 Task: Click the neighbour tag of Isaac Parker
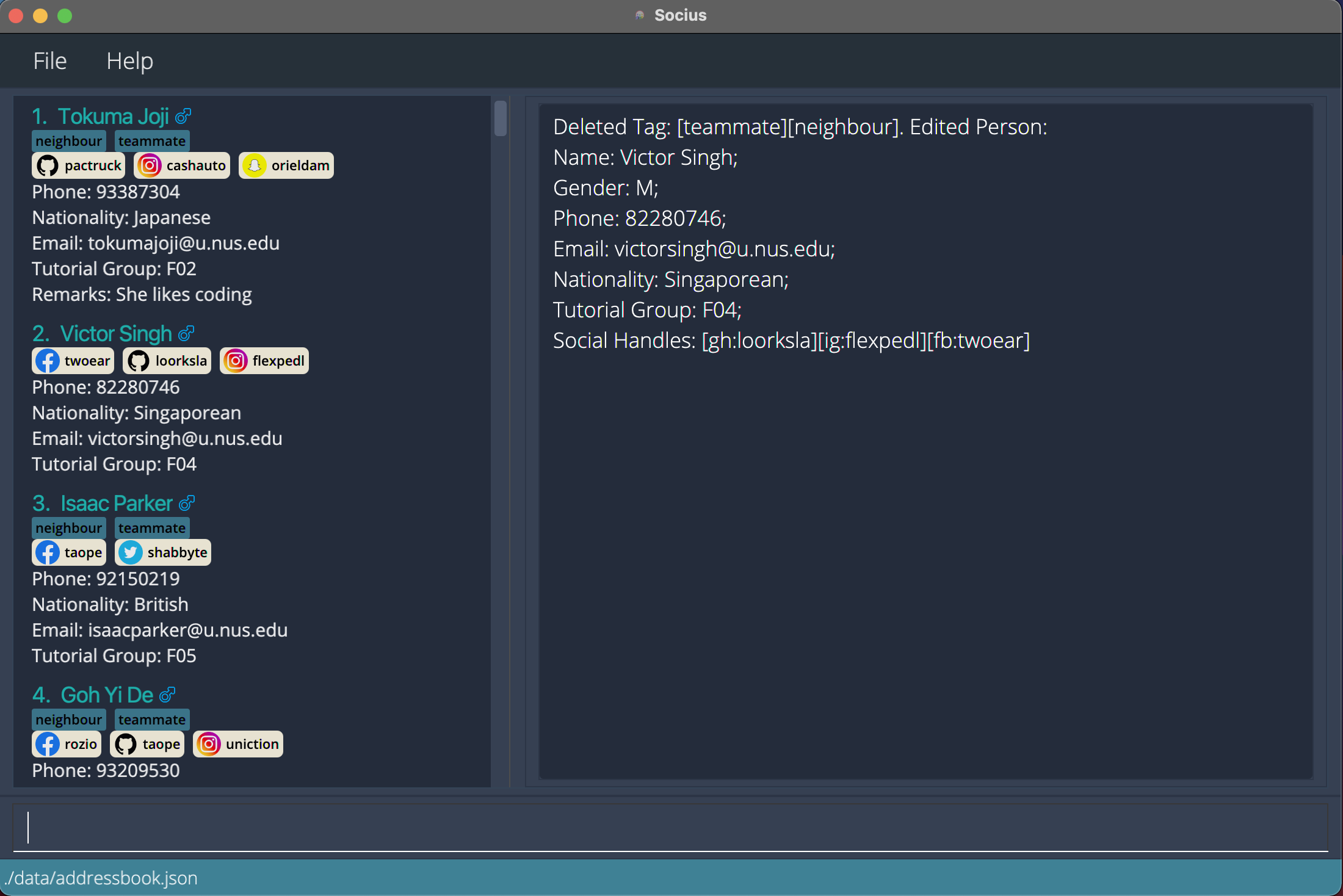pos(69,528)
